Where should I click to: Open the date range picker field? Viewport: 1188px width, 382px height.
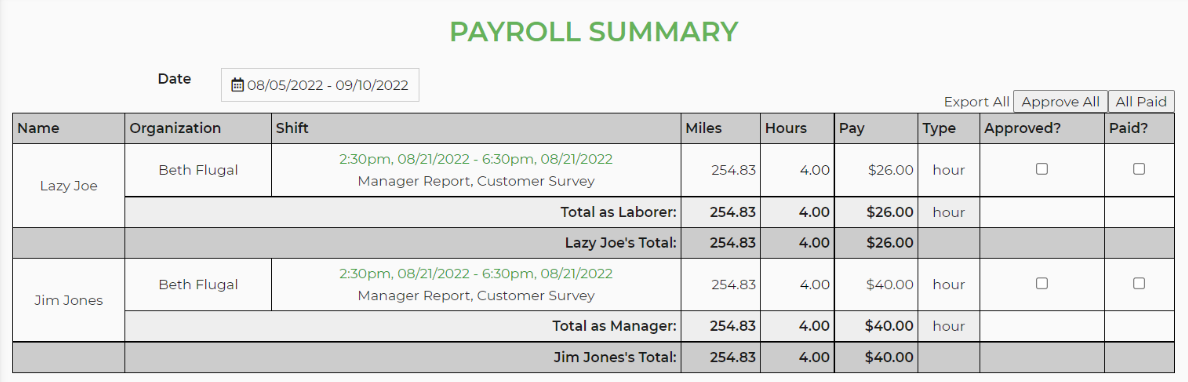pyautogui.click(x=320, y=85)
